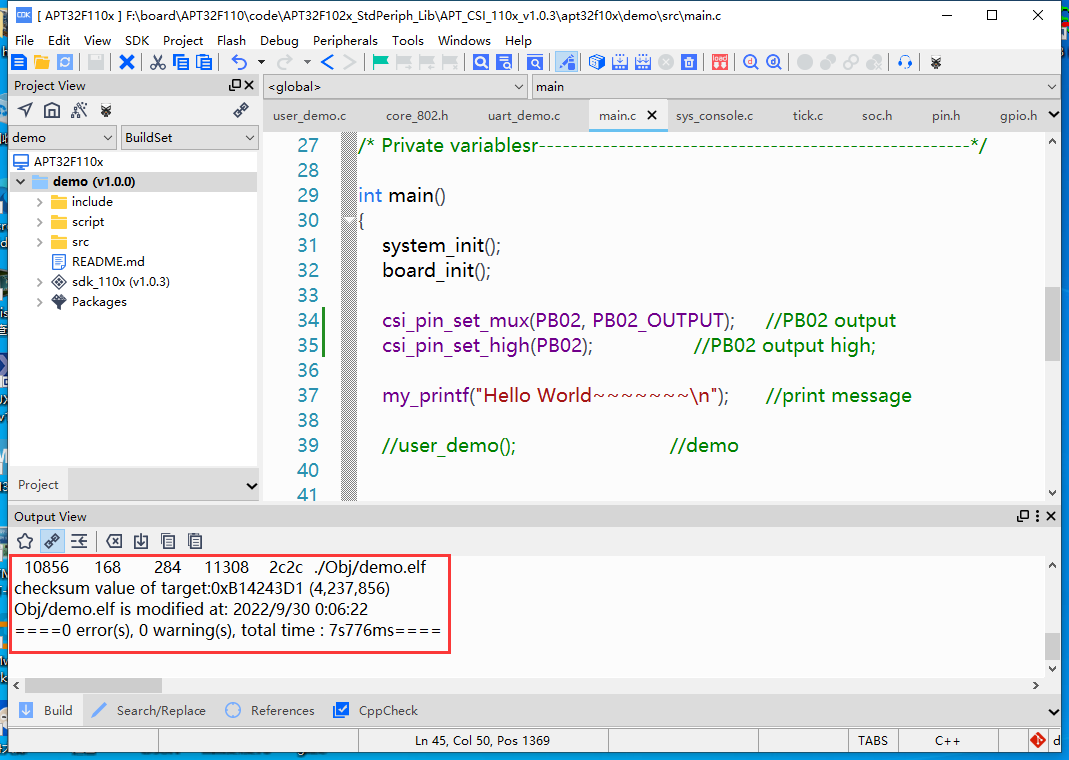Viewport: 1069px width, 760px height.
Task: Open the Search/Replace output tab
Action: point(148,711)
